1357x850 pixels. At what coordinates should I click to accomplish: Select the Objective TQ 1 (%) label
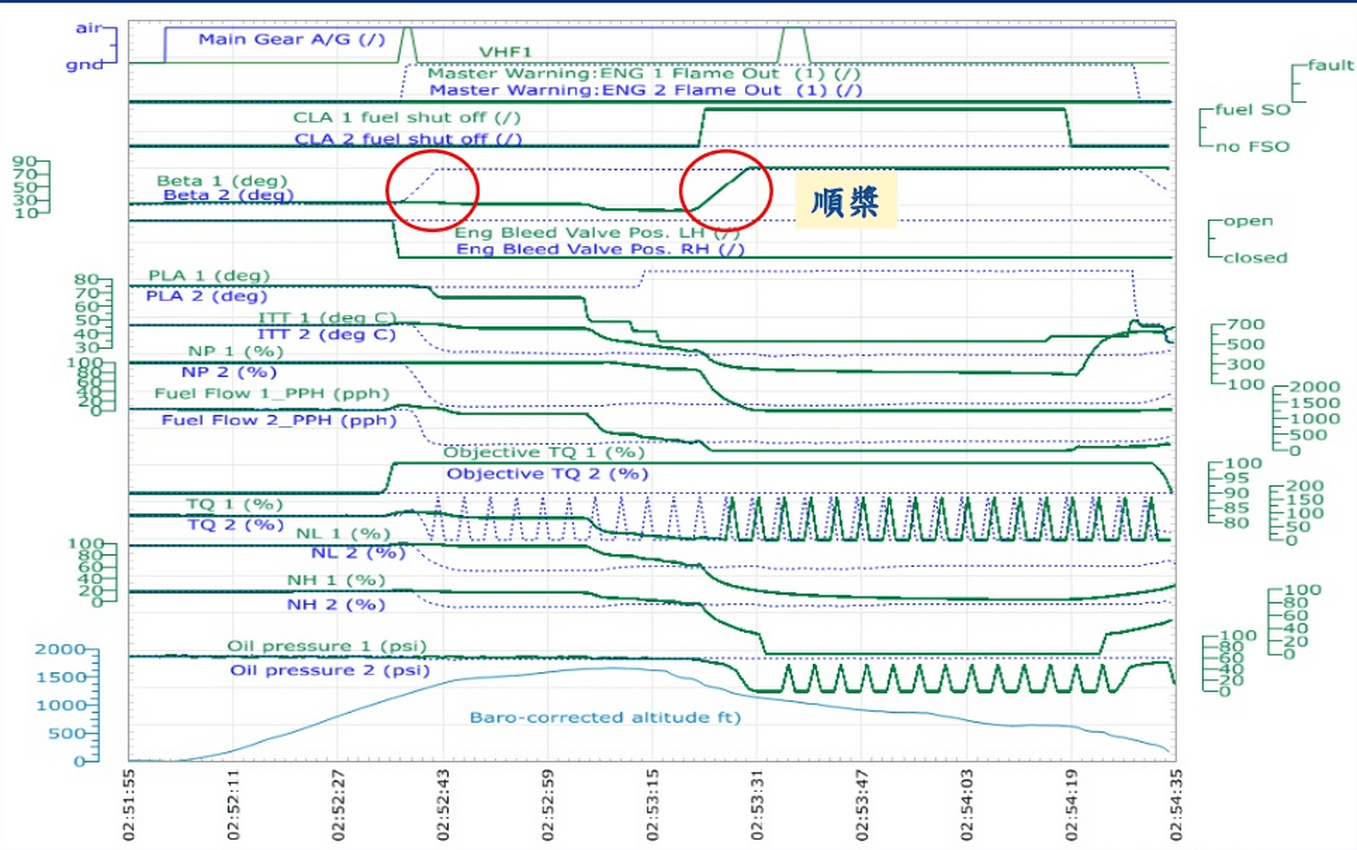(x=543, y=453)
